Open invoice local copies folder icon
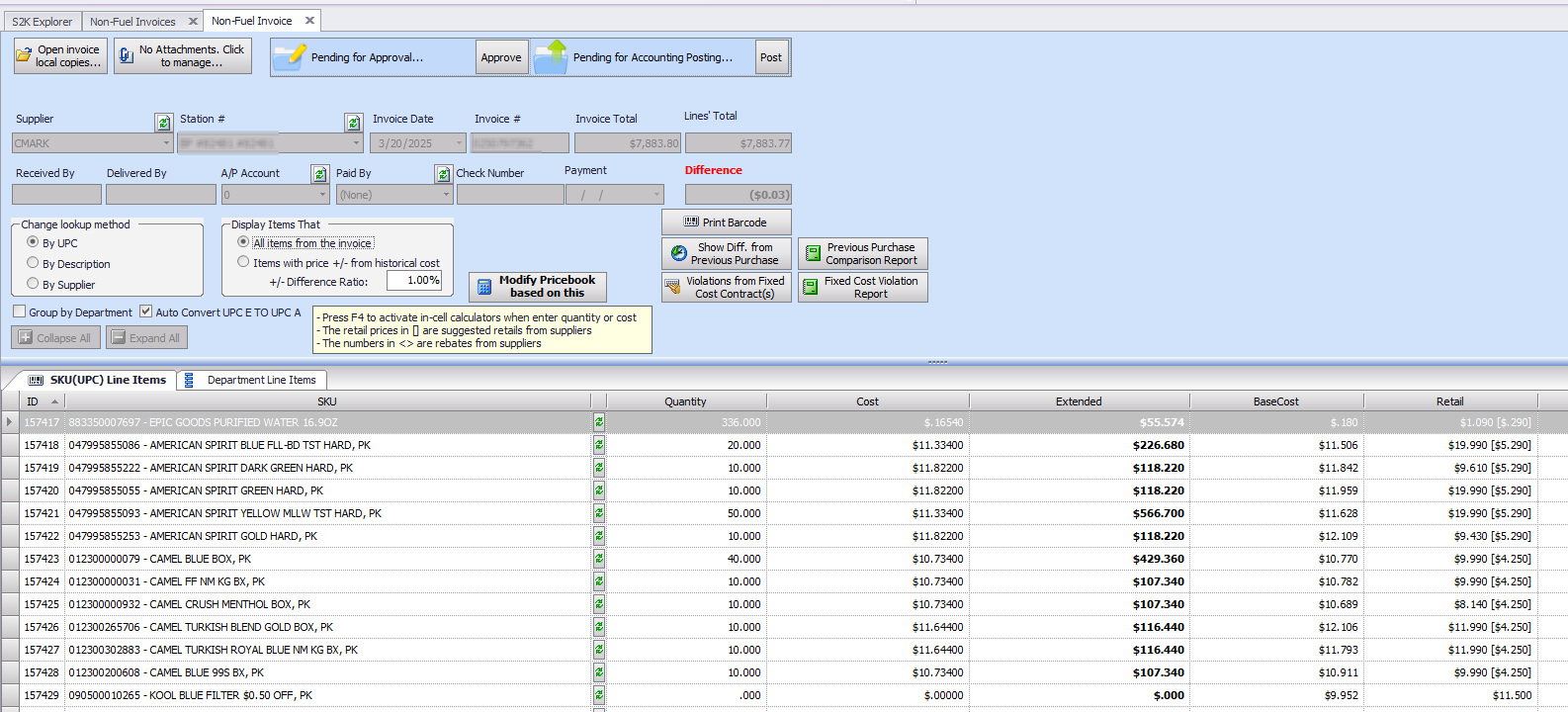The image size is (1568, 712). pyautogui.click(x=24, y=55)
